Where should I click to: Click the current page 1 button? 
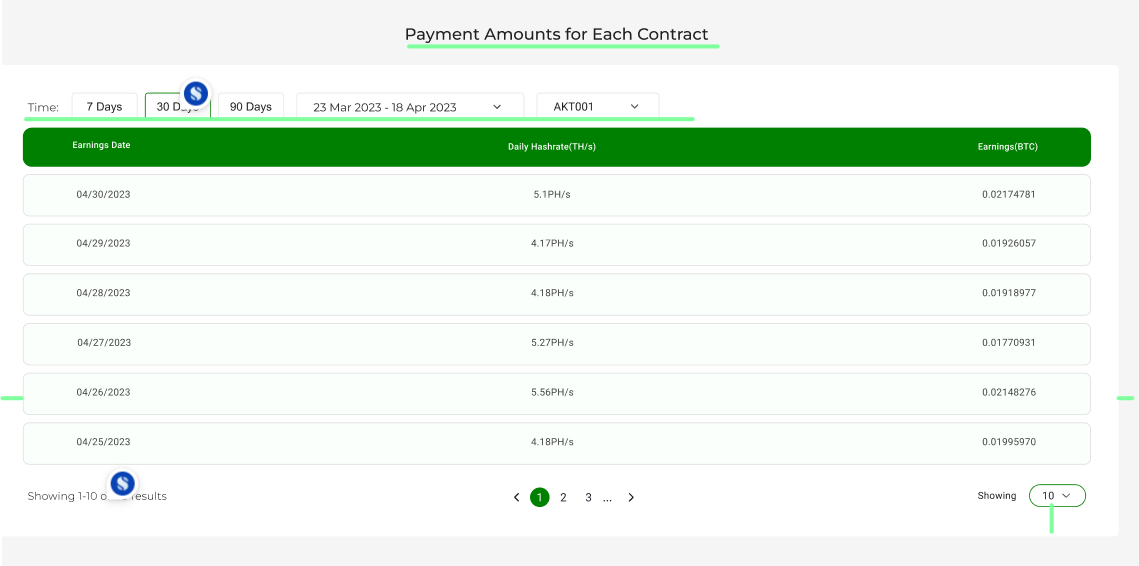coord(540,497)
